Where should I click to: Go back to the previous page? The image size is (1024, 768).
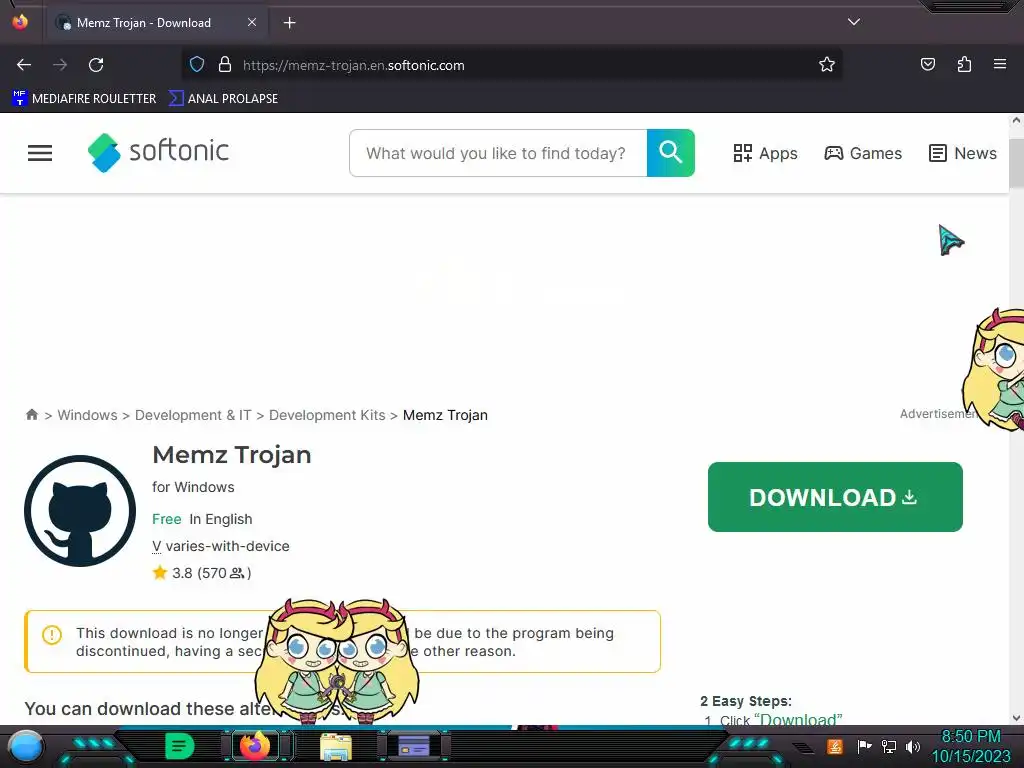click(x=24, y=65)
